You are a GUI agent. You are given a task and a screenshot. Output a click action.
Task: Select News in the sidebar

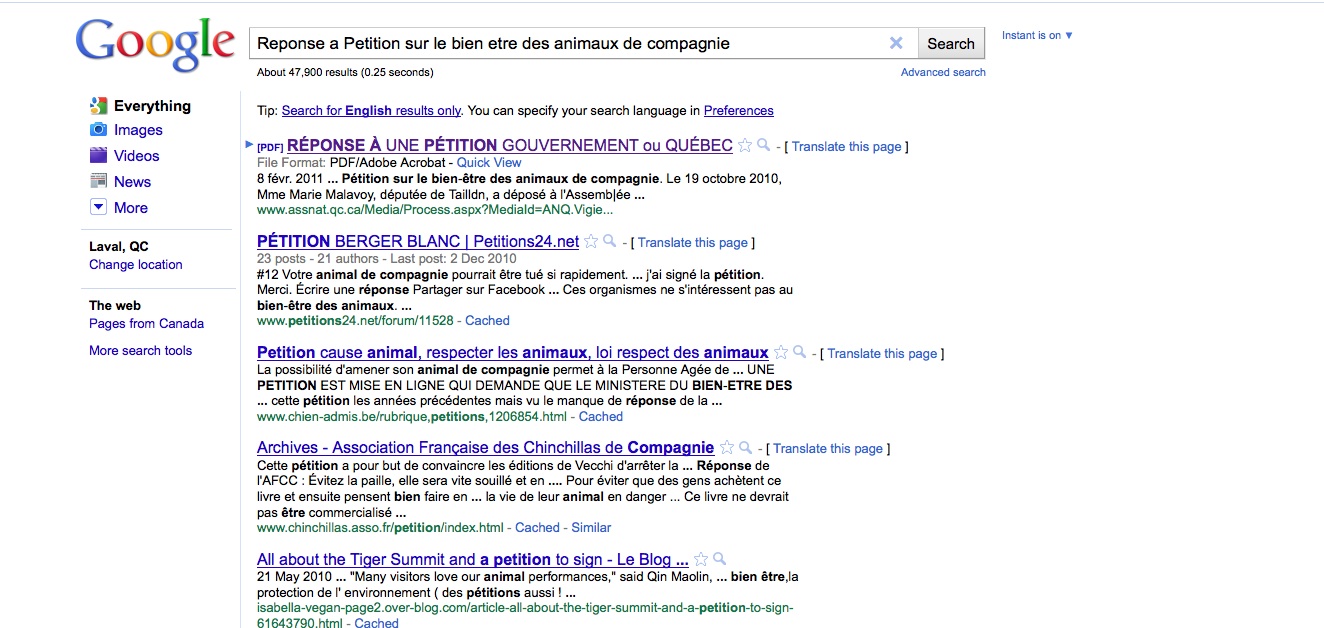coord(133,182)
